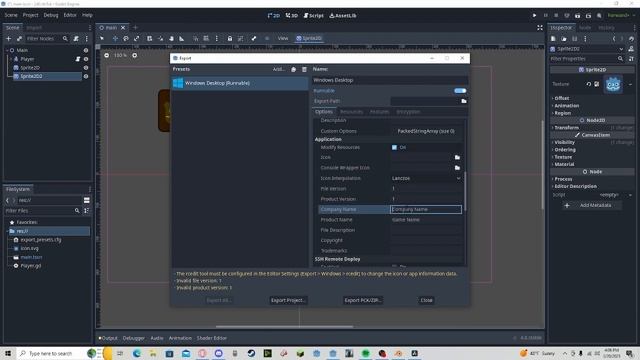Toggle Modify Resources checkbox

click(394, 147)
